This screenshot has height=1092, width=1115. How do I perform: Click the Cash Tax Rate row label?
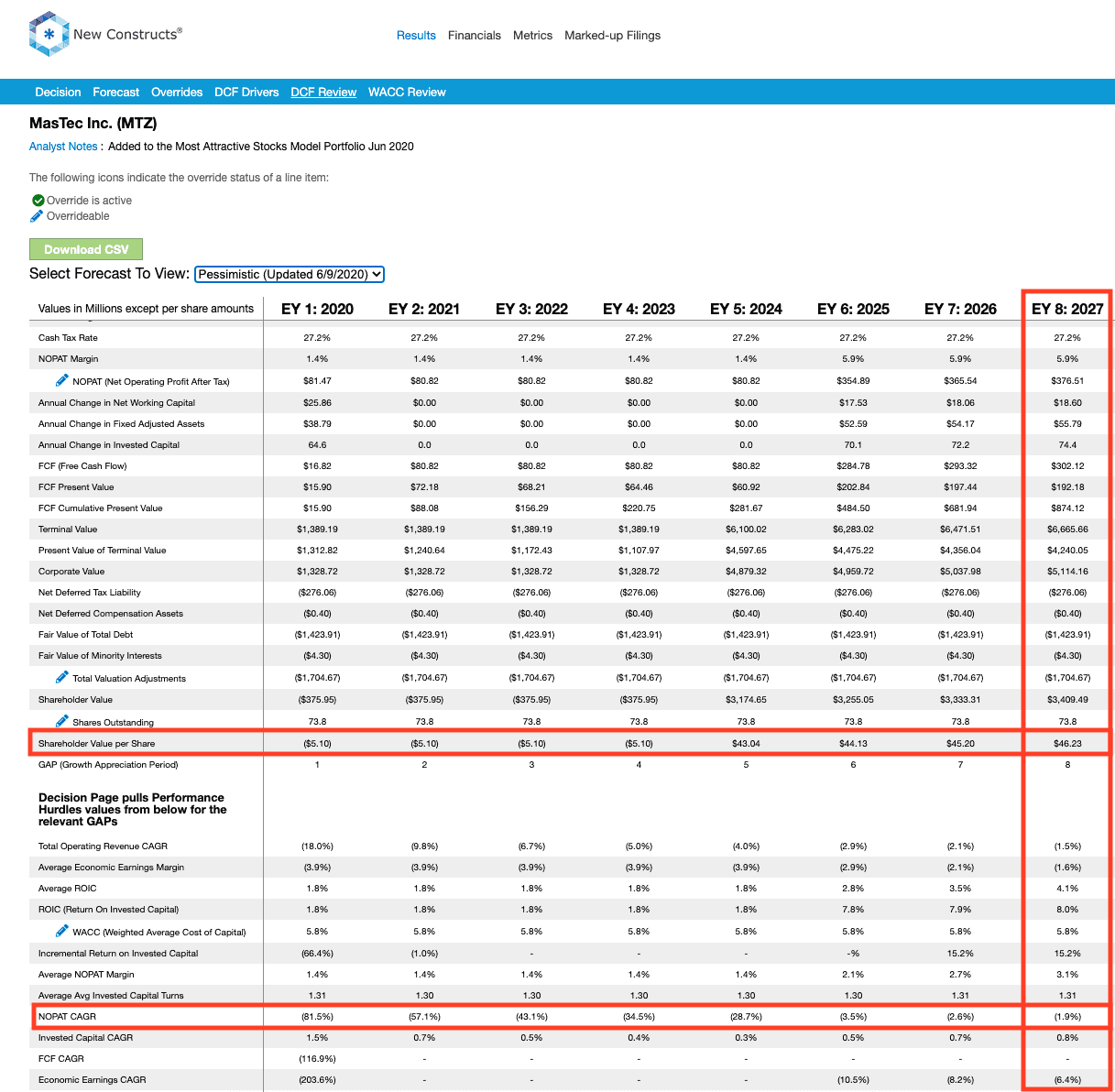click(68, 338)
